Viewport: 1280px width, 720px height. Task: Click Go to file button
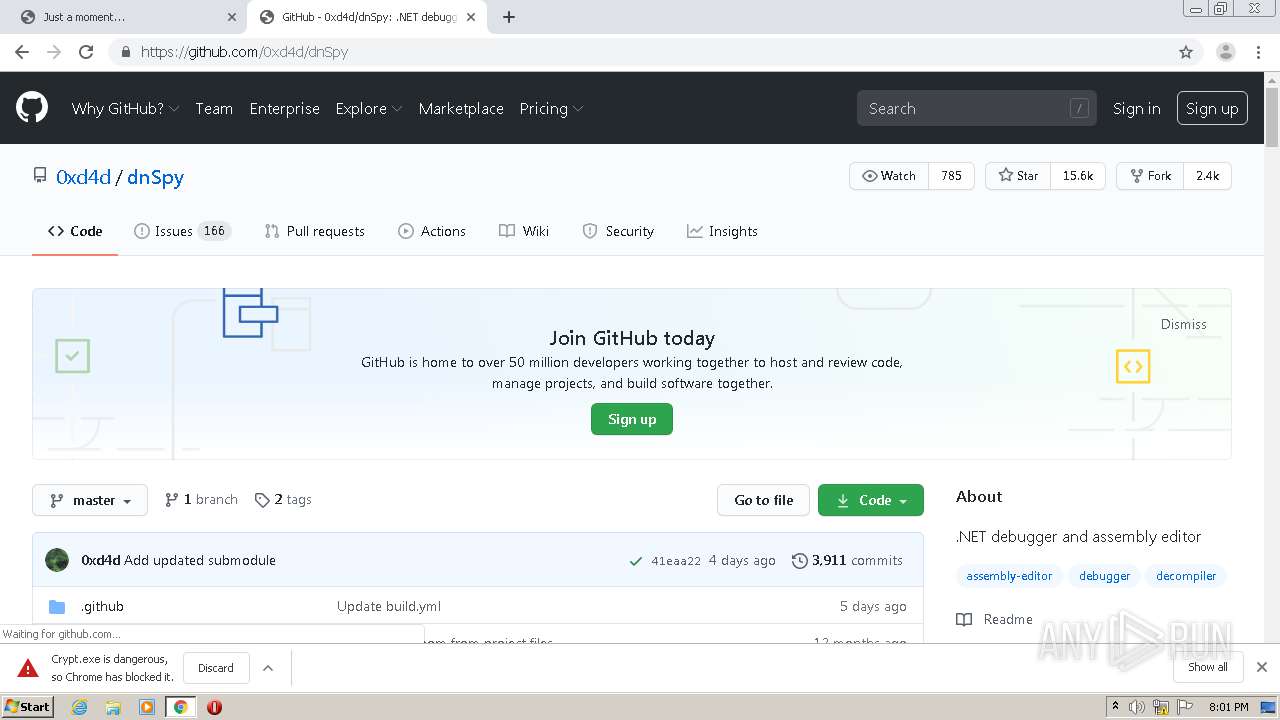(763, 500)
